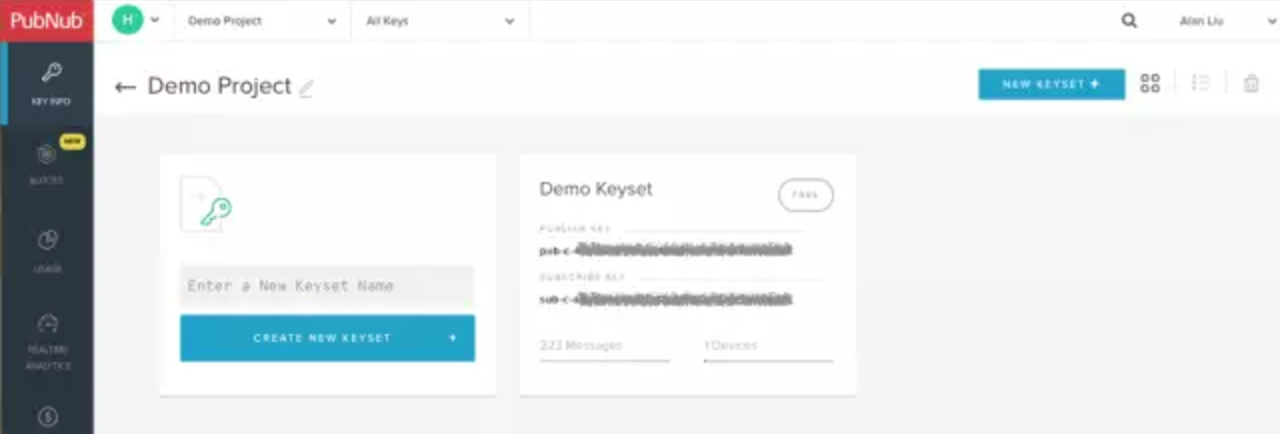This screenshot has width=1282, height=434.
Task: Open the Demo Project dropdown
Action: click(262, 21)
